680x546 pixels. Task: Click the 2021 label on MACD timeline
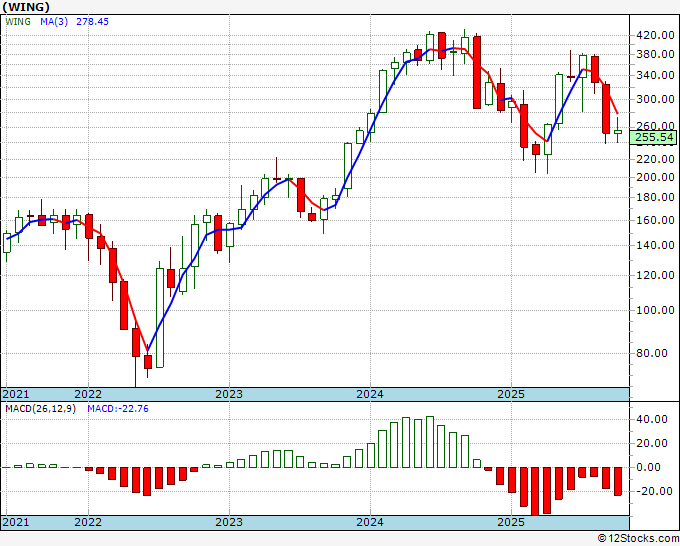[x=16, y=522]
